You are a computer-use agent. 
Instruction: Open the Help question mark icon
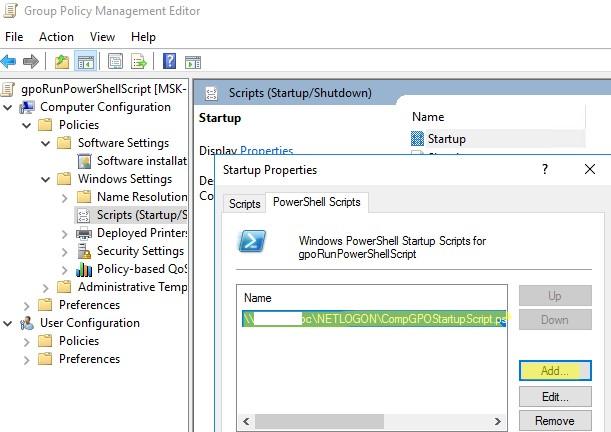170,61
